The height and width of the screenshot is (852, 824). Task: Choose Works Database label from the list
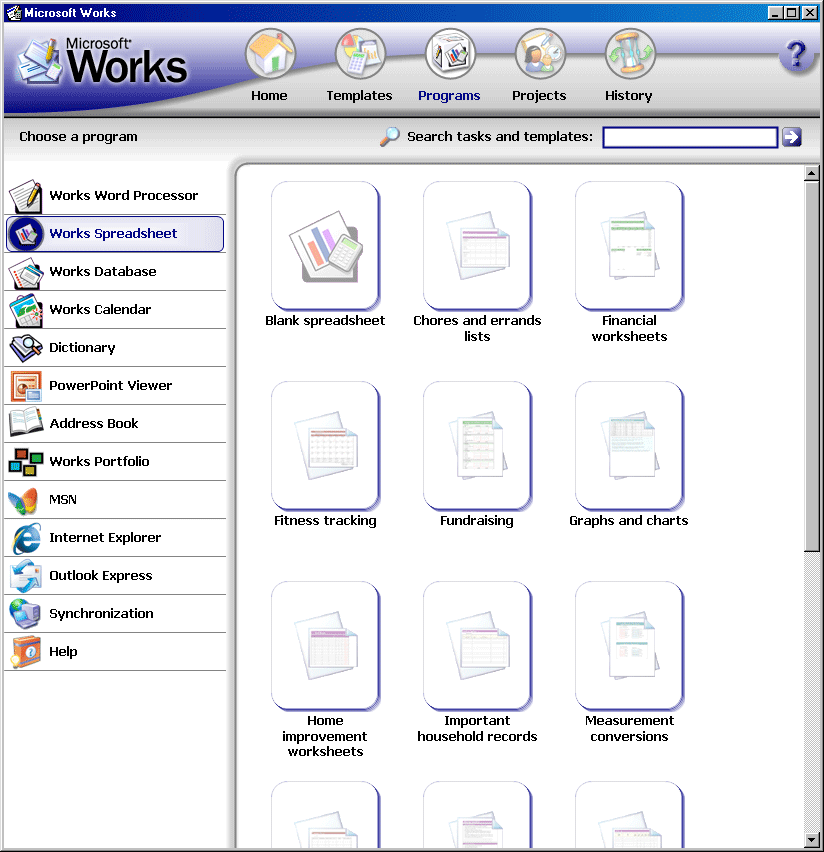(103, 272)
